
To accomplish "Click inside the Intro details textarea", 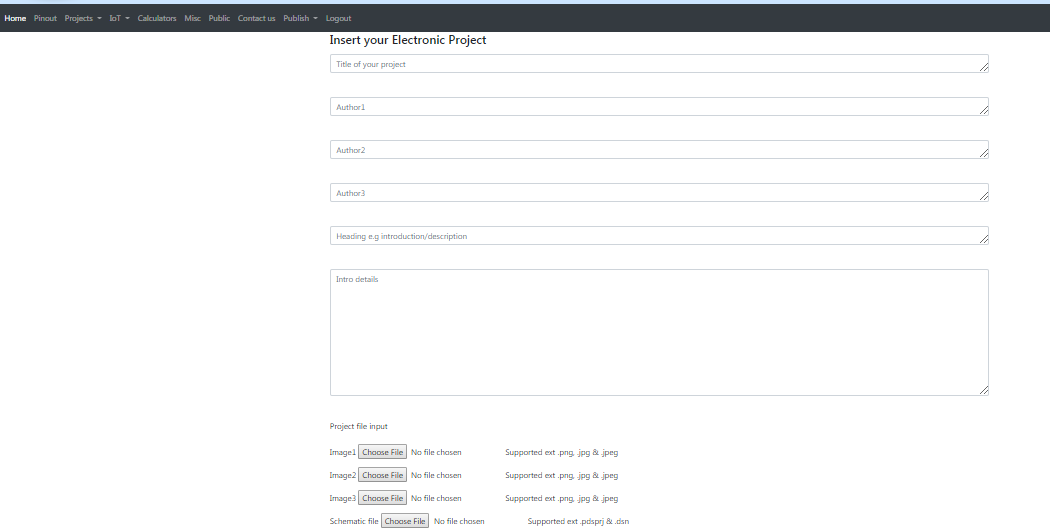I will 658,332.
